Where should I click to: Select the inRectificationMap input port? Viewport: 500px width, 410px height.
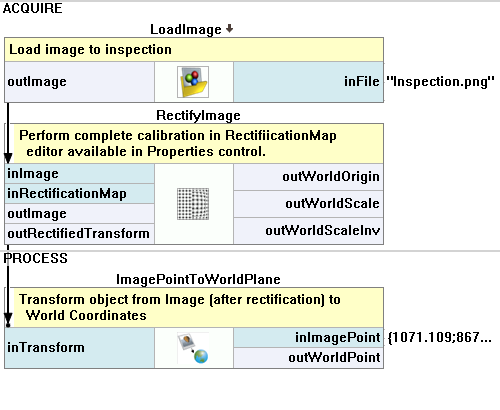coord(79,194)
